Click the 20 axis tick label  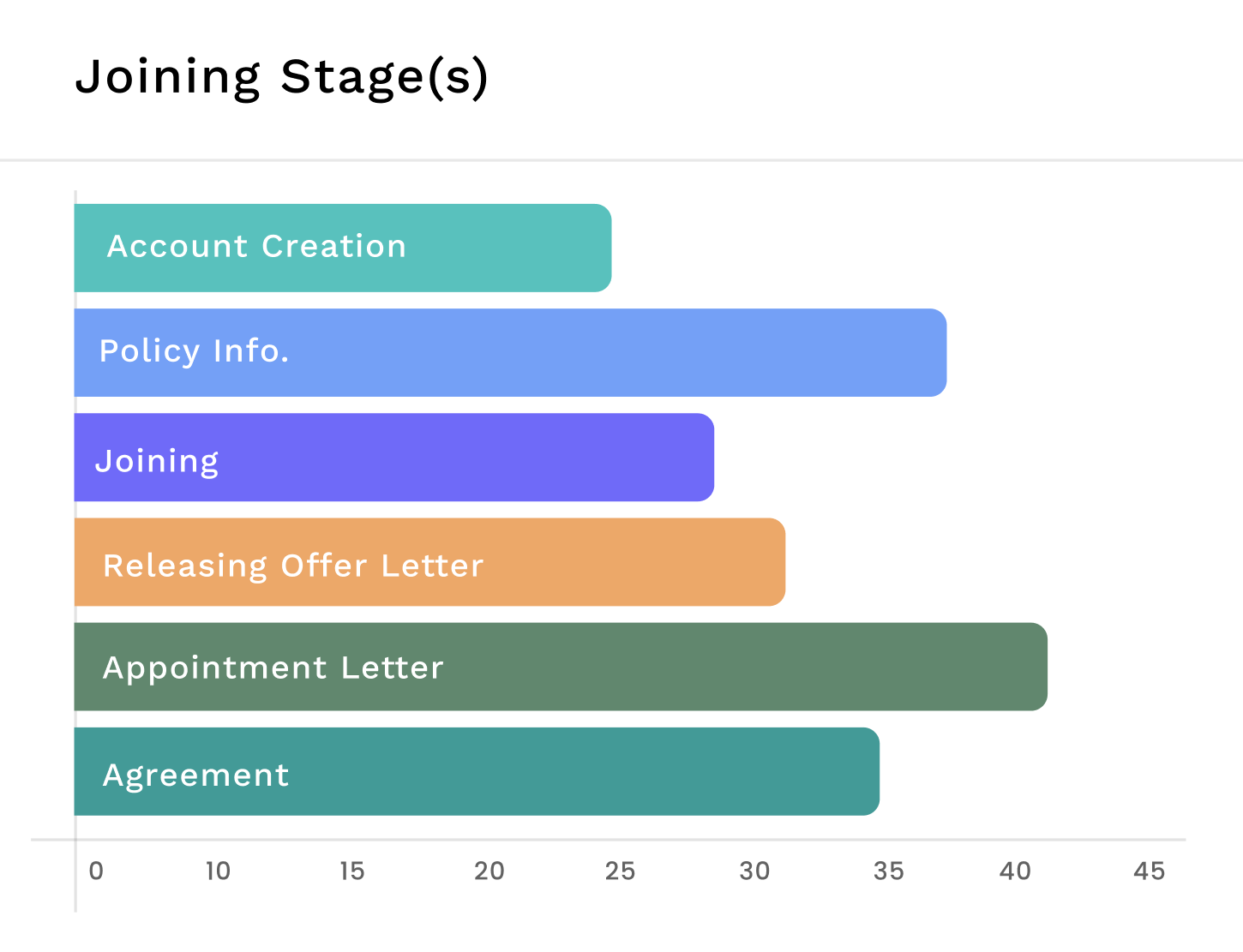click(489, 871)
